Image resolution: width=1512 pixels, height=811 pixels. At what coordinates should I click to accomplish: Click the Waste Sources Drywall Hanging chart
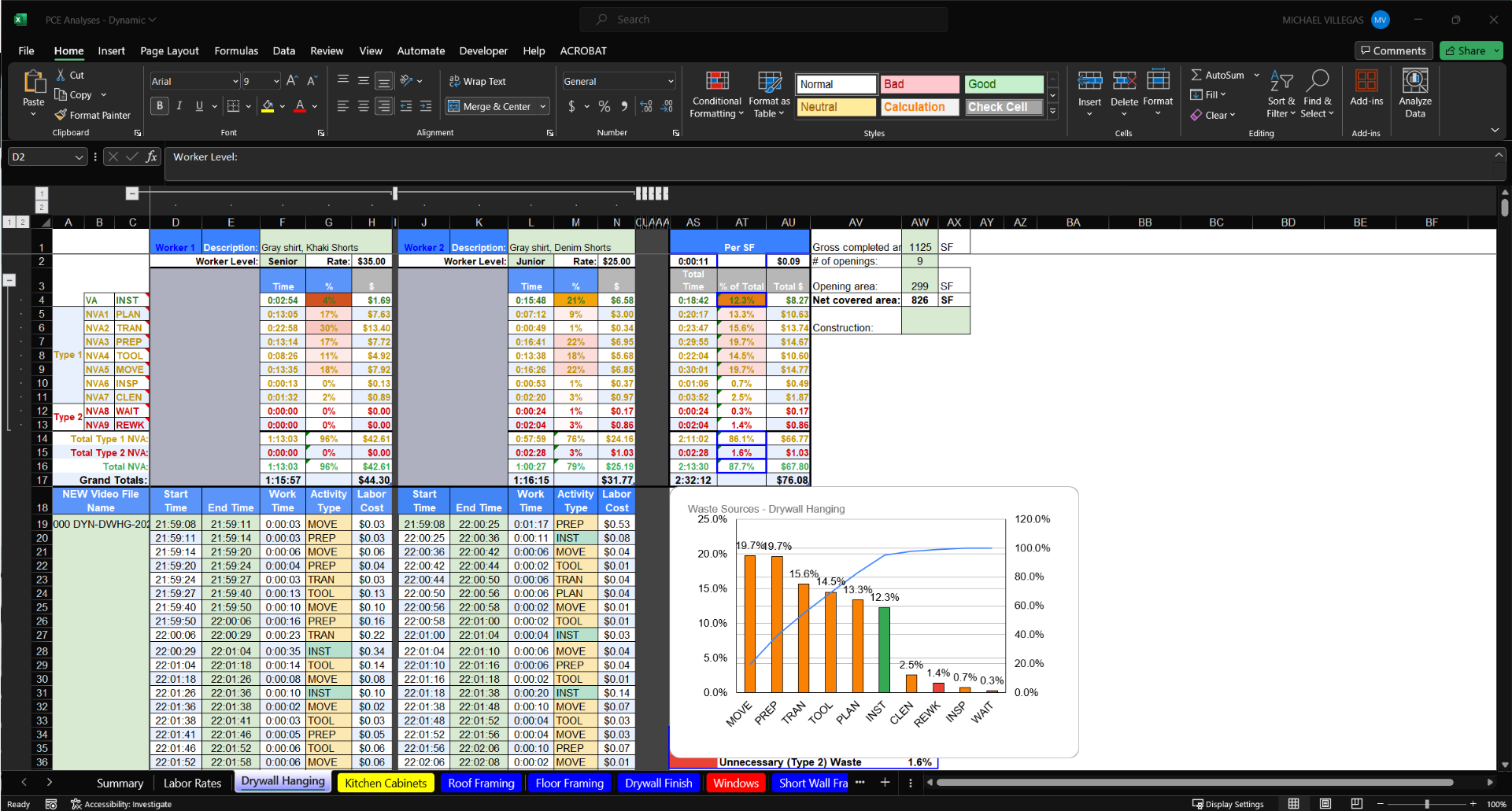click(874, 621)
